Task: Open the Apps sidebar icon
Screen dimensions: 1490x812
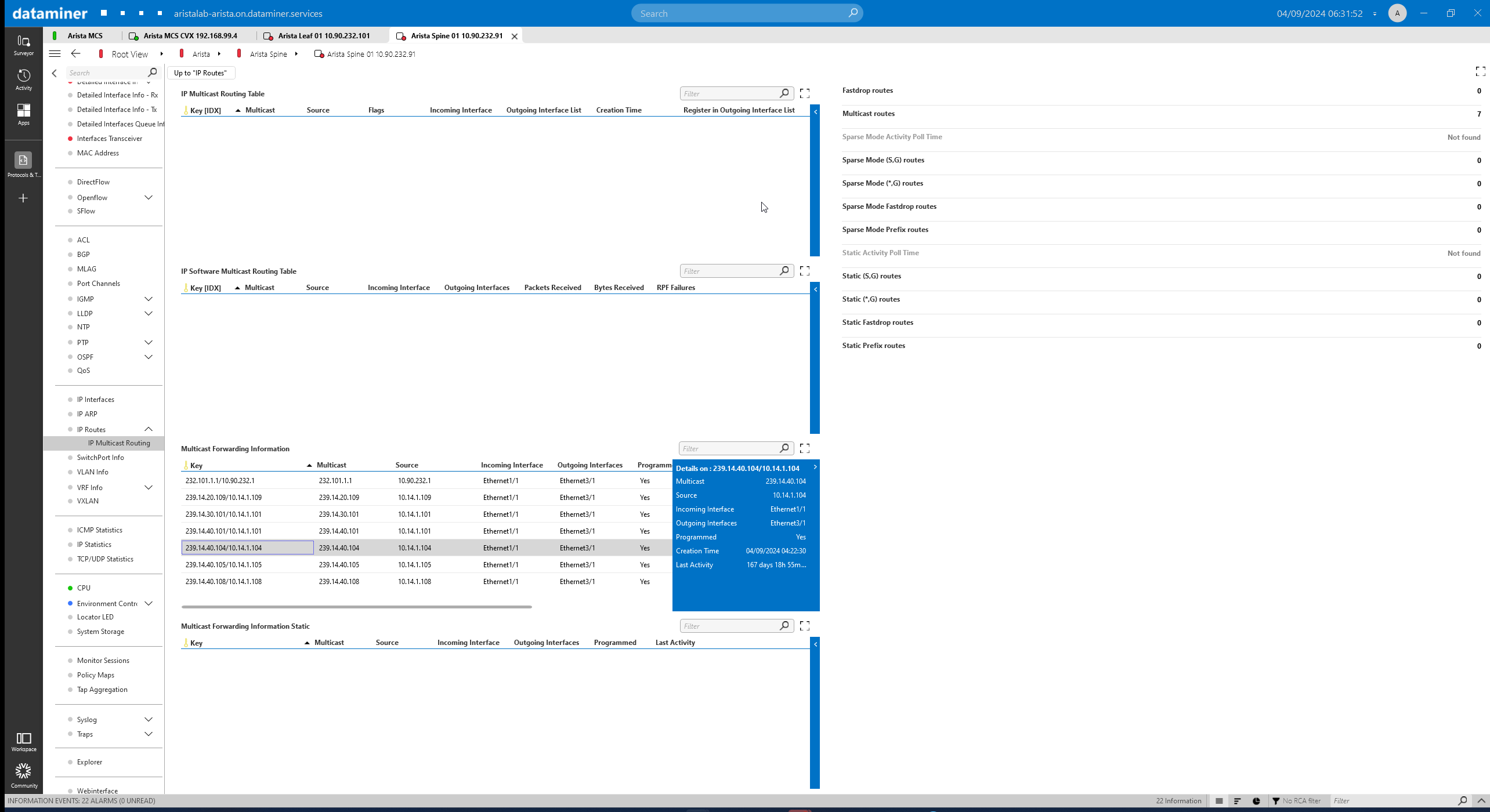Action: tap(23, 114)
